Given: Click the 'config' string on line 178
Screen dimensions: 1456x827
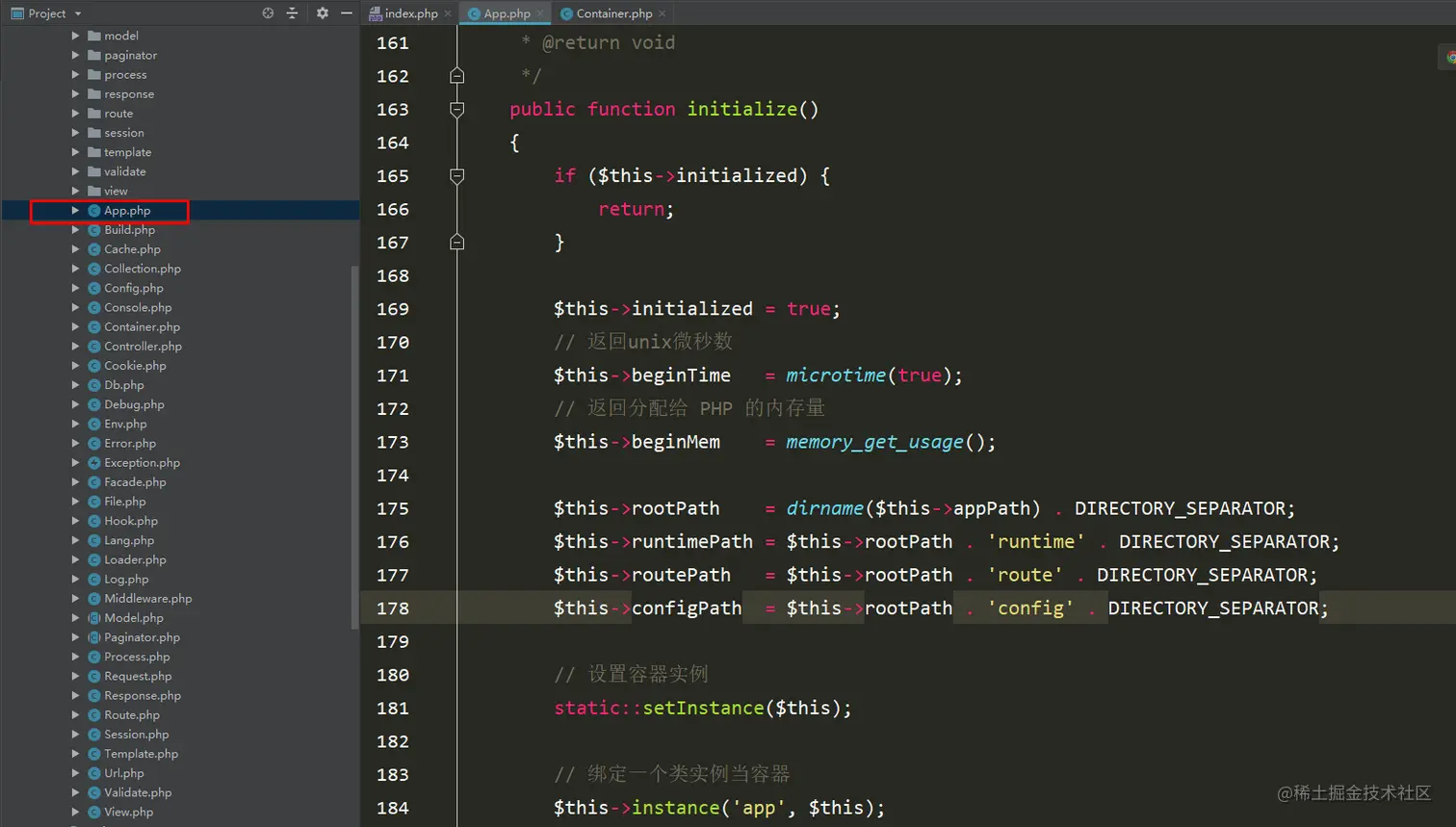Looking at the screenshot, I should click(x=1030, y=608).
